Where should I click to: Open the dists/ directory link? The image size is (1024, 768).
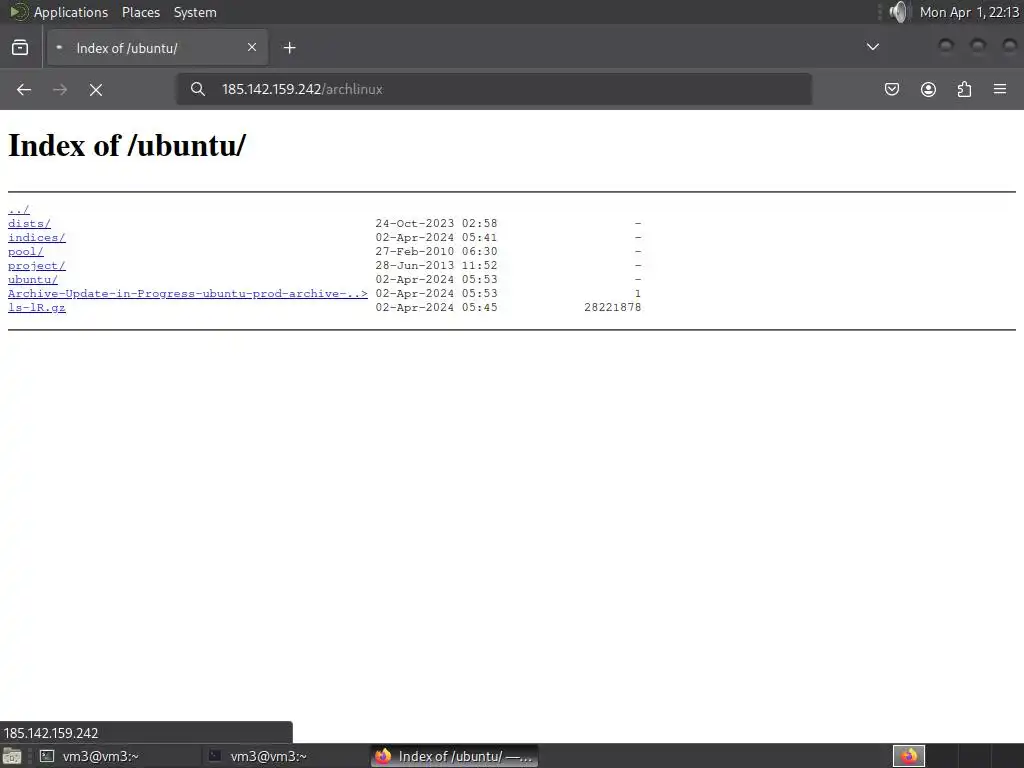pyautogui.click(x=29, y=223)
